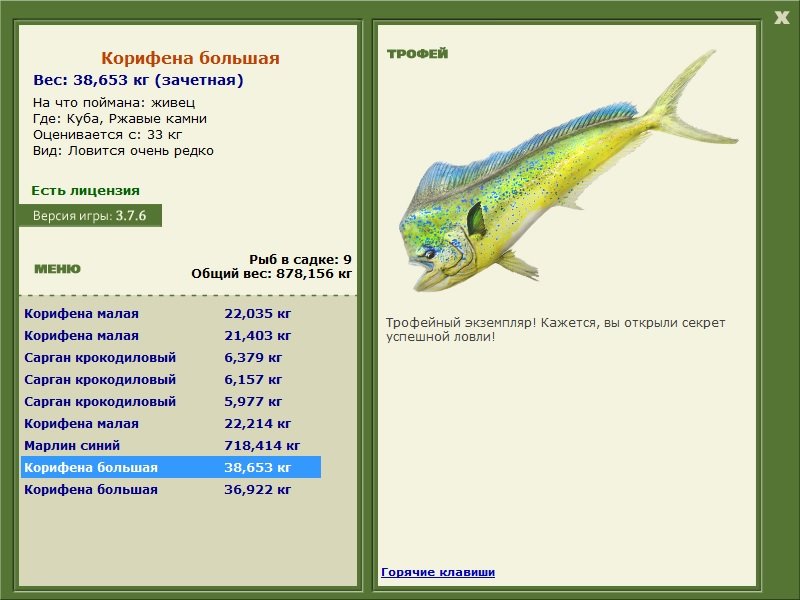Click the dorado fish trophy image

tap(568, 171)
